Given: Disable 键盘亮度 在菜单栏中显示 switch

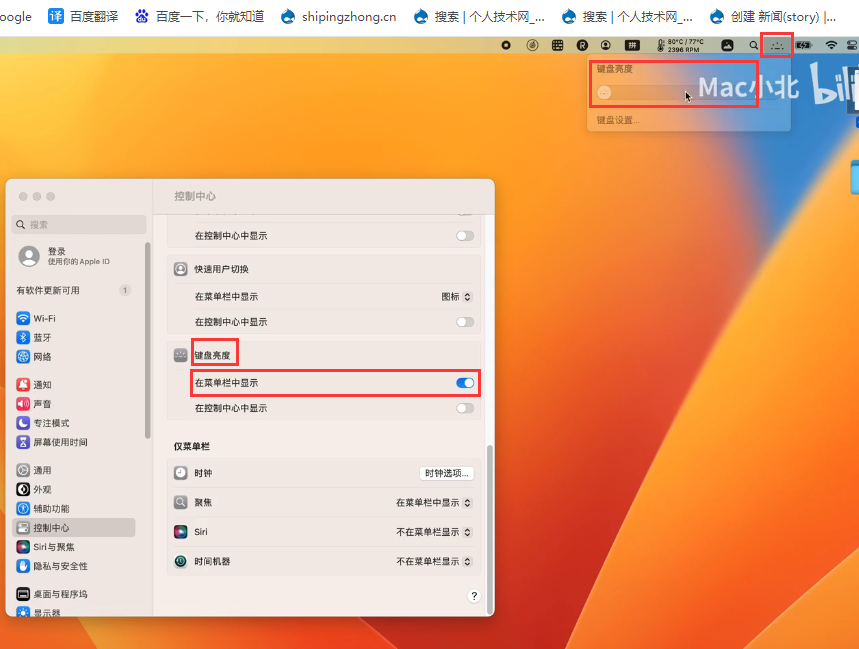Looking at the screenshot, I should coord(465,383).
